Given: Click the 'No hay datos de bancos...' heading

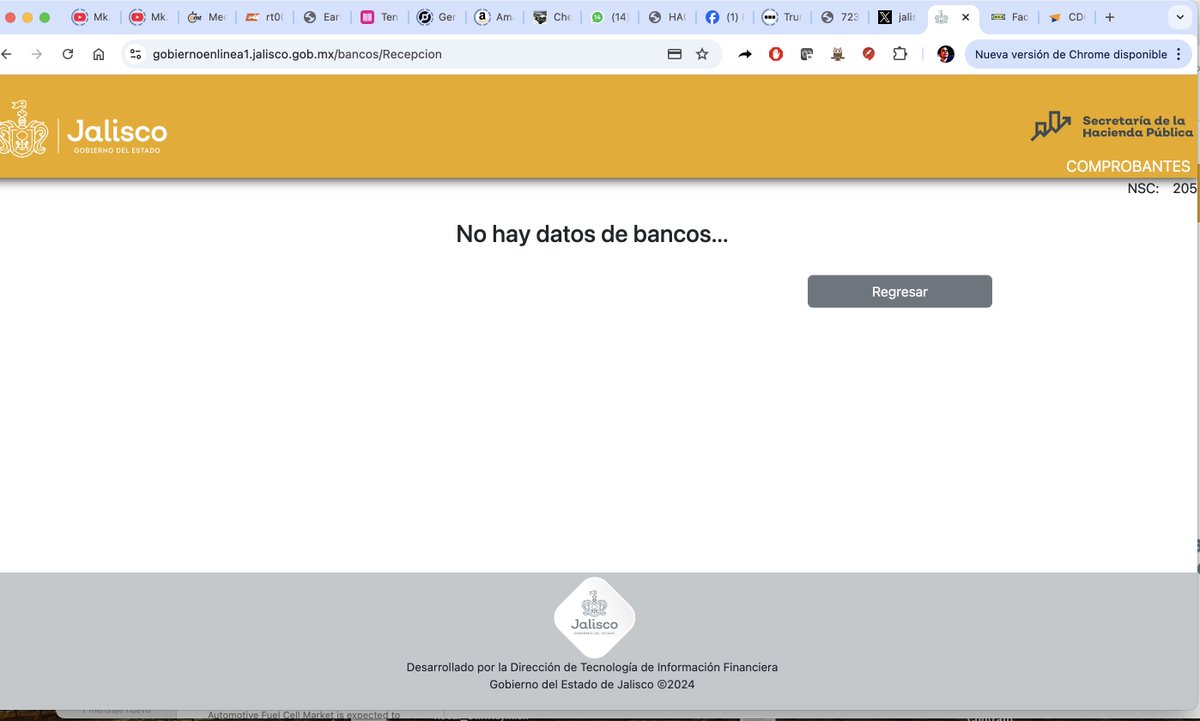Looking at the screenshot, I should (592, 235).
